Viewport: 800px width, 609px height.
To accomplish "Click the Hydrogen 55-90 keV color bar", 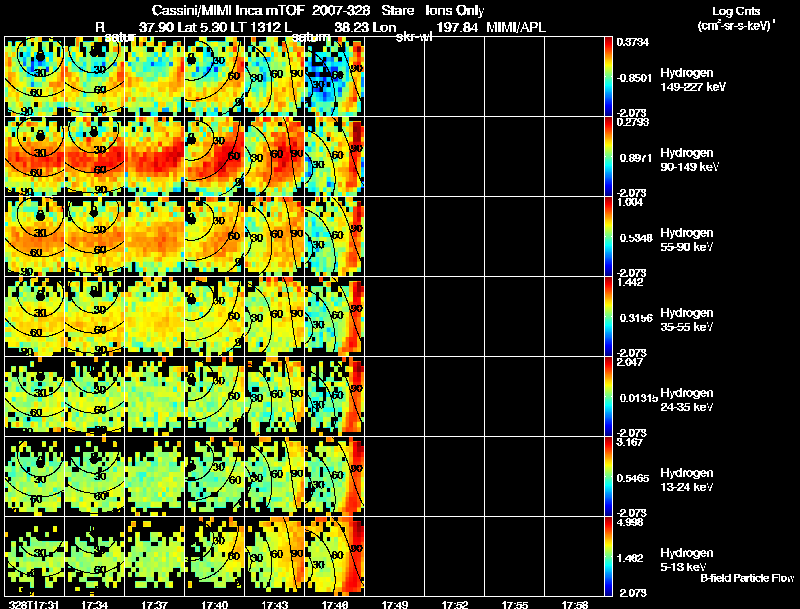I will [x=608, y=237].
